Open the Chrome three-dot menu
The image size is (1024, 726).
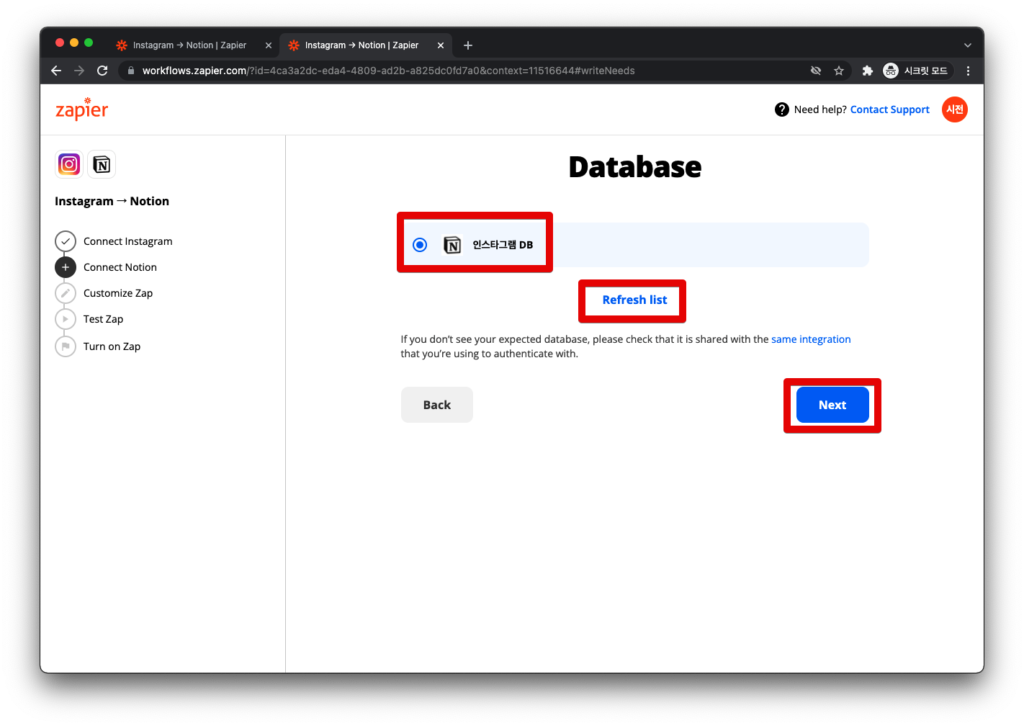point(968,71)
